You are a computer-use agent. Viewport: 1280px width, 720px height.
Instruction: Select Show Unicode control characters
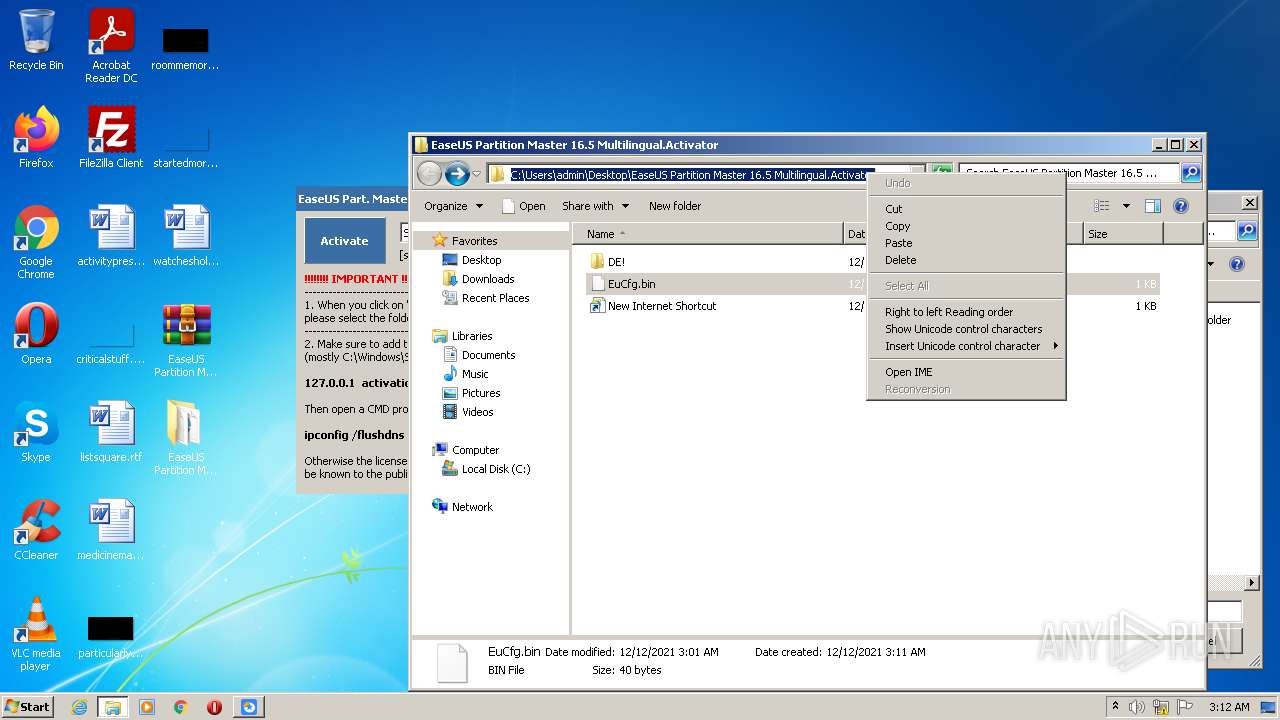pos(966,329)
